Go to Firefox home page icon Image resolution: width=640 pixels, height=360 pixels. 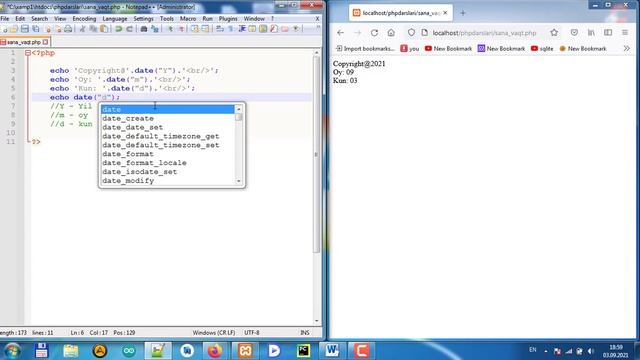pyautogui.click(x=391, y=33)
